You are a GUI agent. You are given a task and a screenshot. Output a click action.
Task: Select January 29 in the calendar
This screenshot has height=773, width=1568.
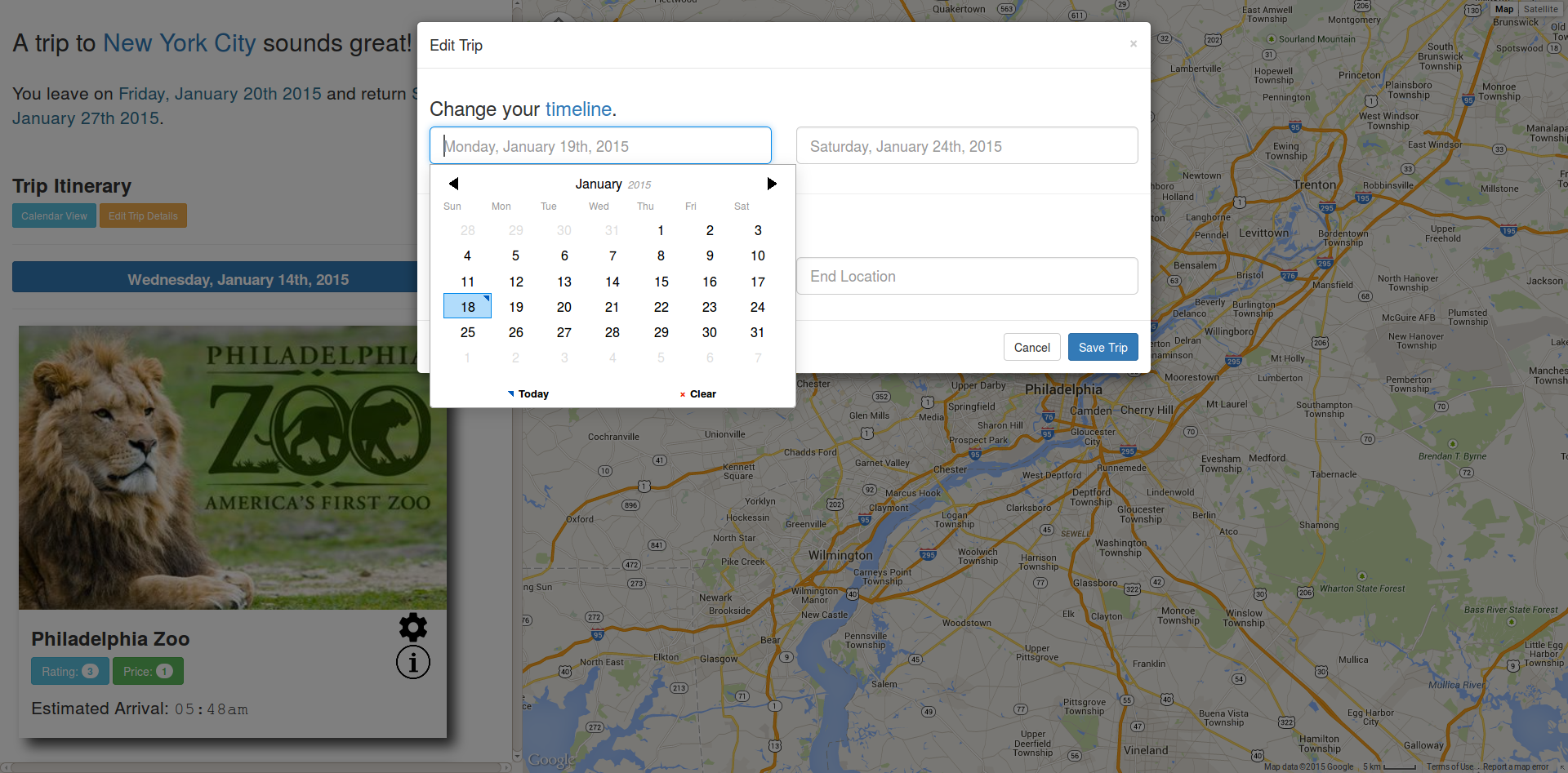coord(661,332)
